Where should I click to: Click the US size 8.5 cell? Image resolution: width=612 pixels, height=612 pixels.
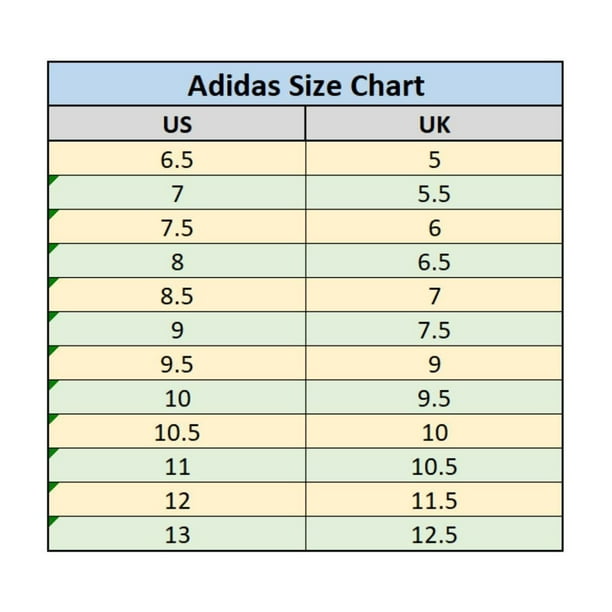177,296
